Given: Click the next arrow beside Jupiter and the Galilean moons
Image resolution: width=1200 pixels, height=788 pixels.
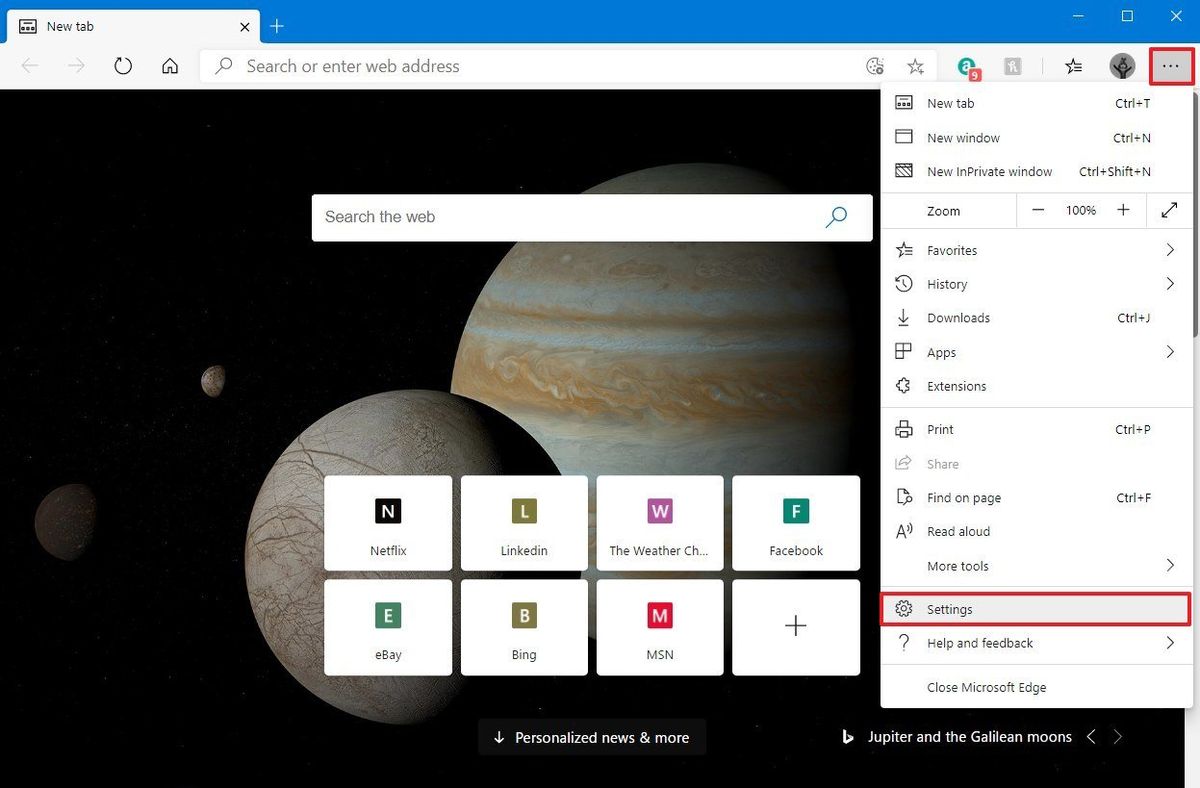Looking at the screenshot, I should click(1118, 737).
